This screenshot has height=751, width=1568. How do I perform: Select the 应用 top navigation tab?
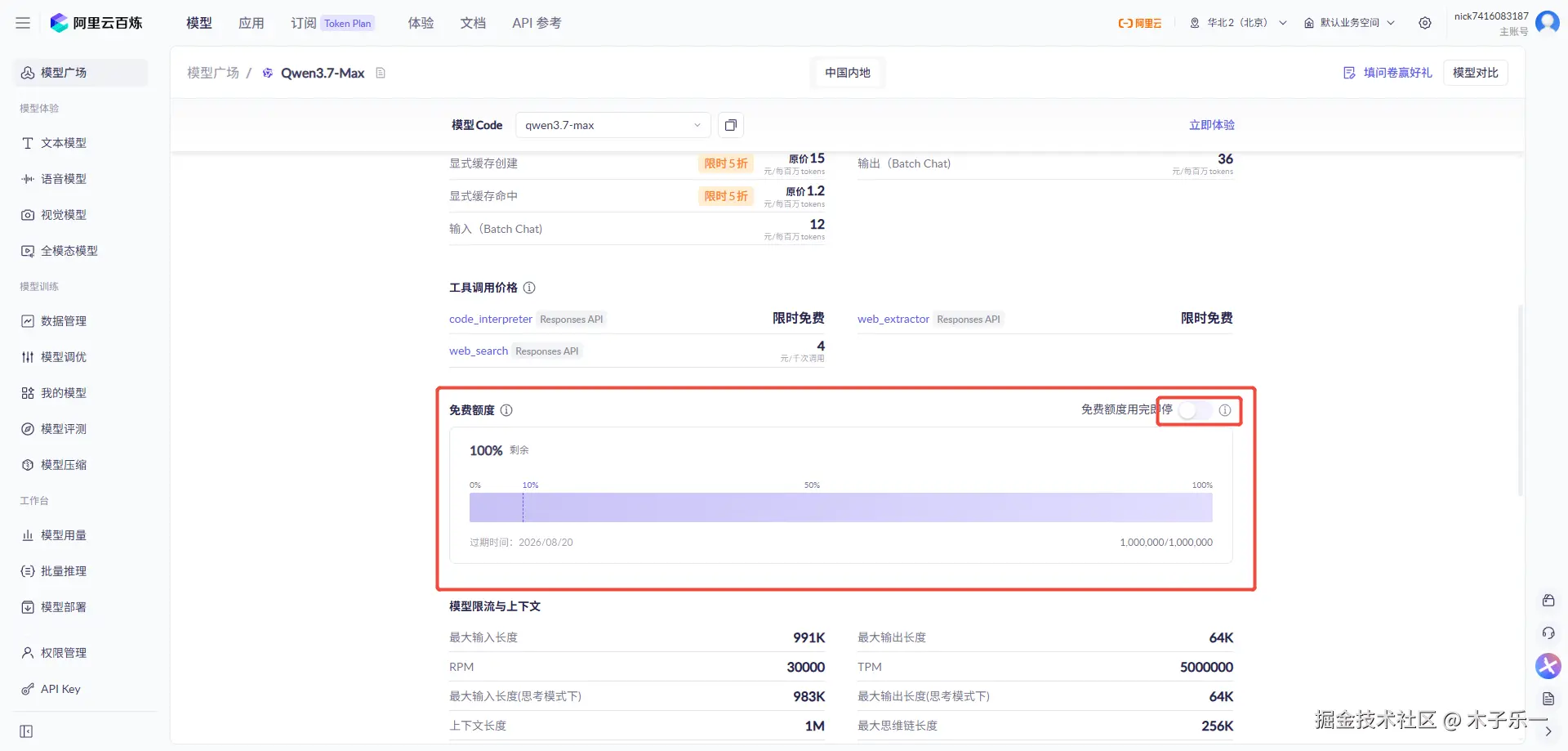[x=252, y=23]
